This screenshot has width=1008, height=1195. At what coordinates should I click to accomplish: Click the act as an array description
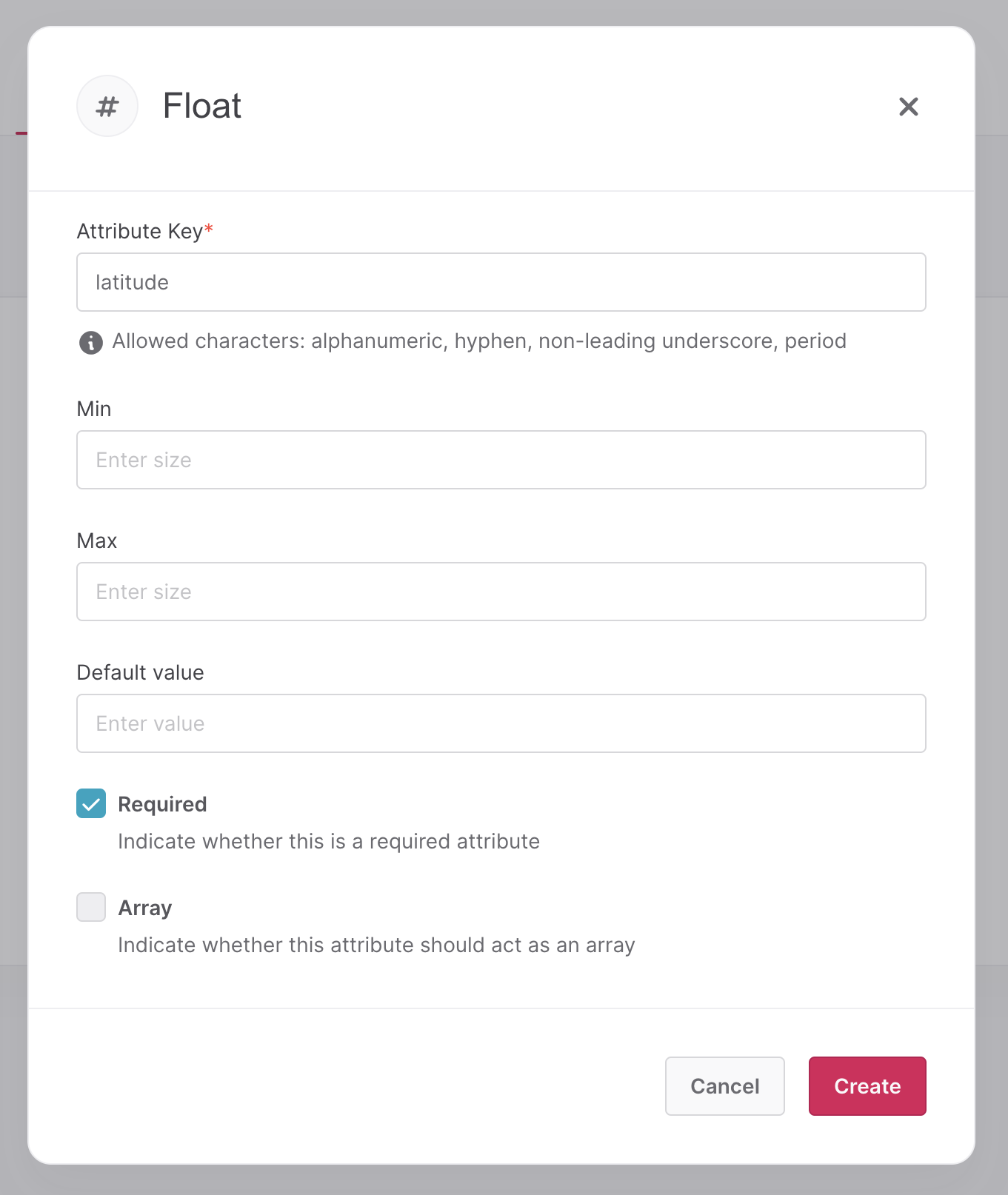[x=376, y=945]
